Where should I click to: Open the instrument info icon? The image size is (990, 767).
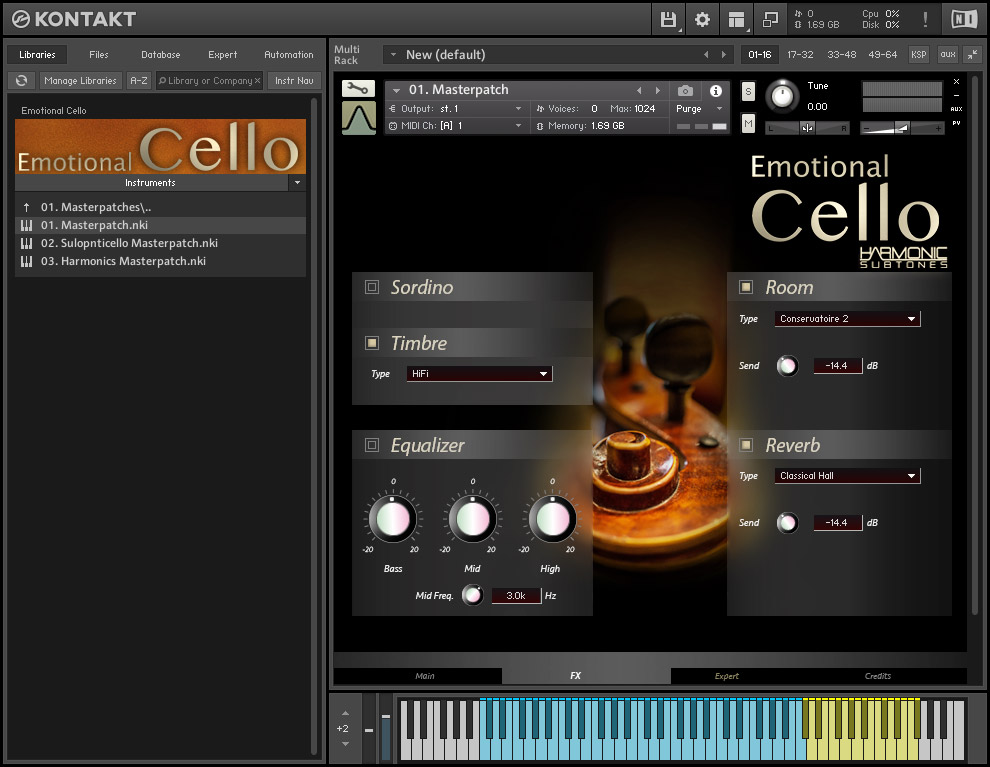click(716, 91)
